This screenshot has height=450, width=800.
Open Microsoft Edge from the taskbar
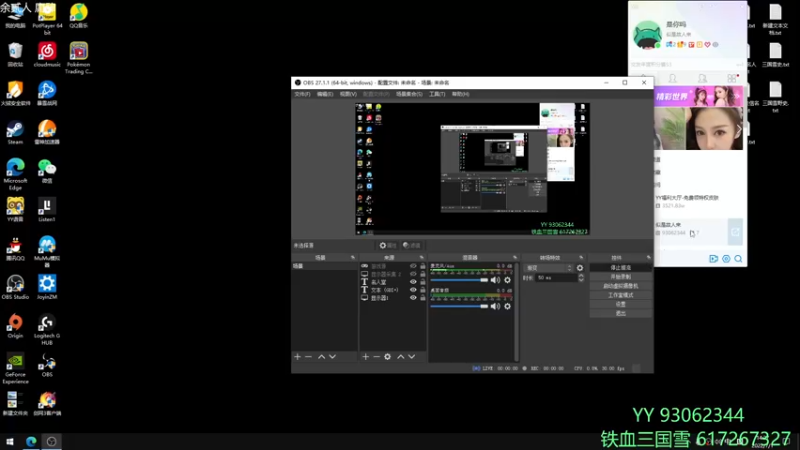coord(31,441)
